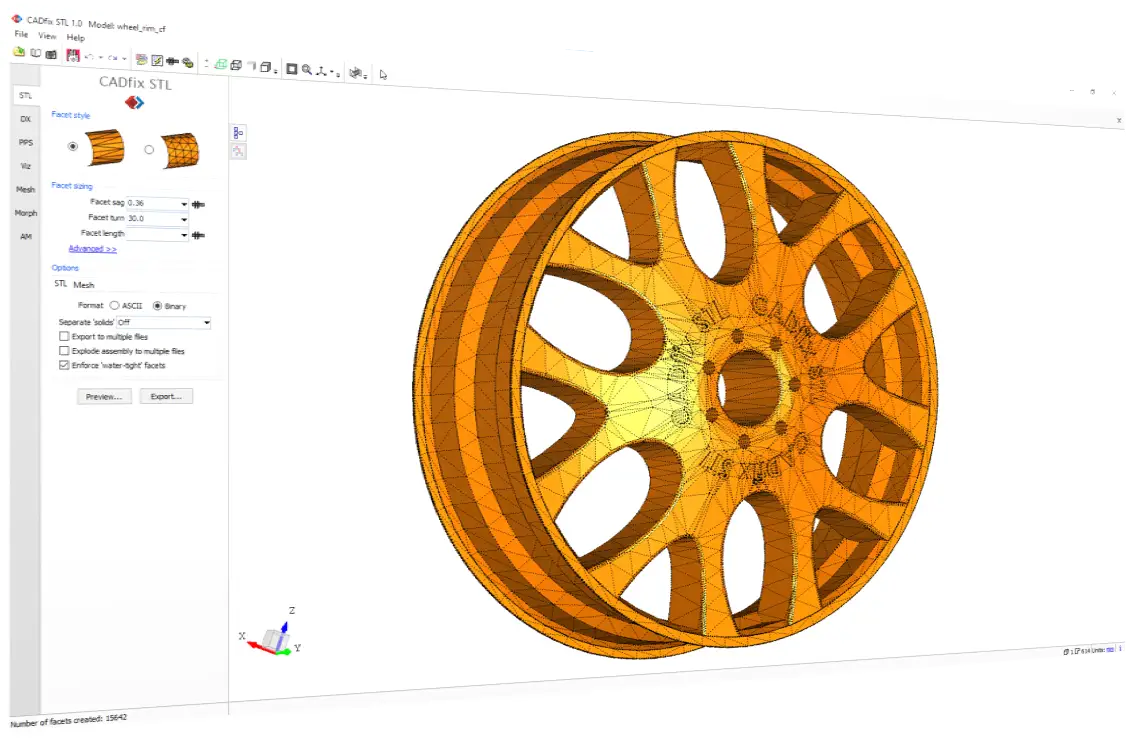This screenshot has height=744, width=1142.
Task: Click the open model folder icon
Action: pyautogui.click(x=19, y=52)
